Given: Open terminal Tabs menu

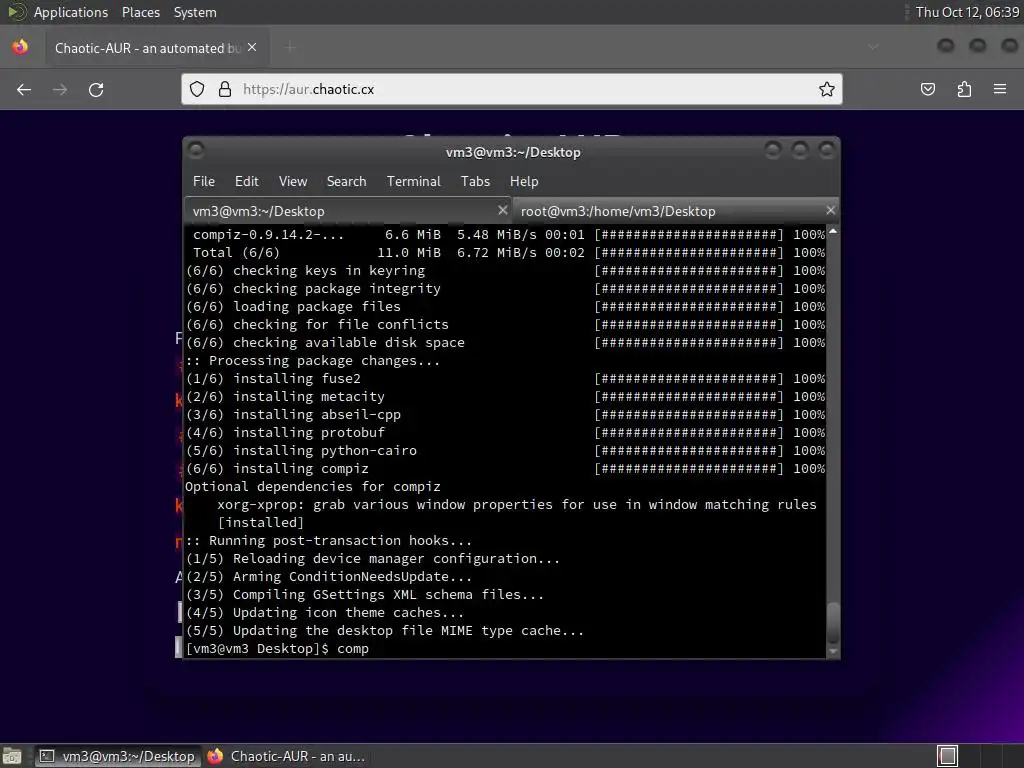Looking at the screenshot, I should click(475, 182).
